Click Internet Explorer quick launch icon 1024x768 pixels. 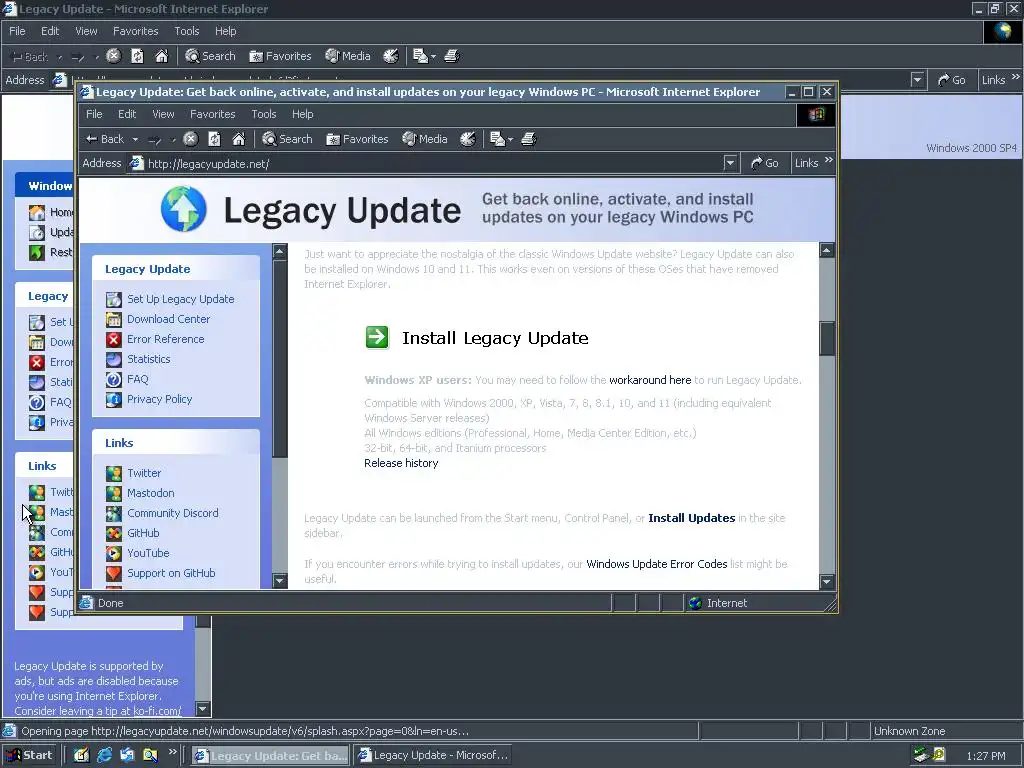(x=104, y=755)
